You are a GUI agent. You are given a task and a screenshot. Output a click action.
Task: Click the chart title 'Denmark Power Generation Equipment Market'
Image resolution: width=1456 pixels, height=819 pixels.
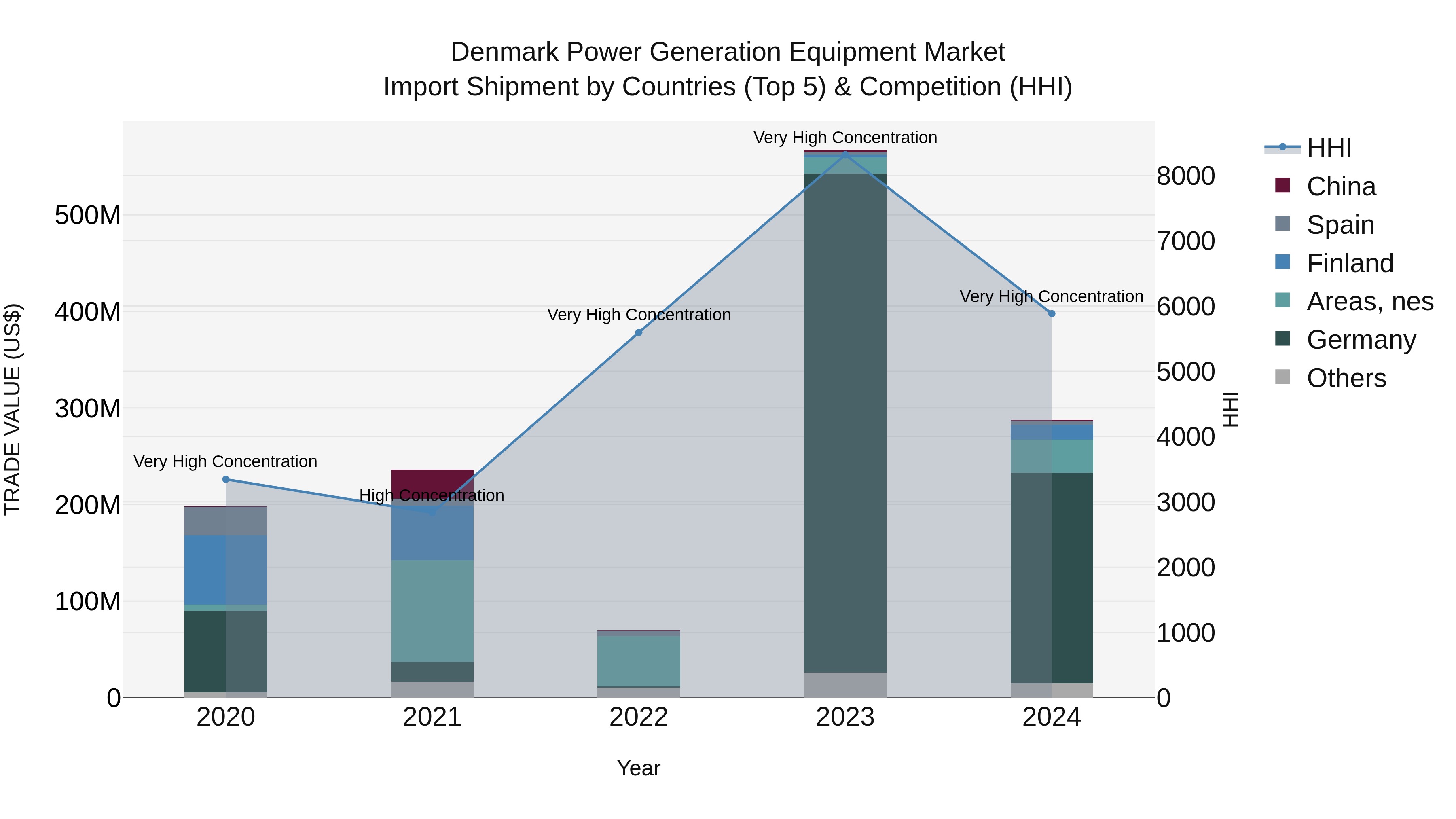click(x=728, y=52)
